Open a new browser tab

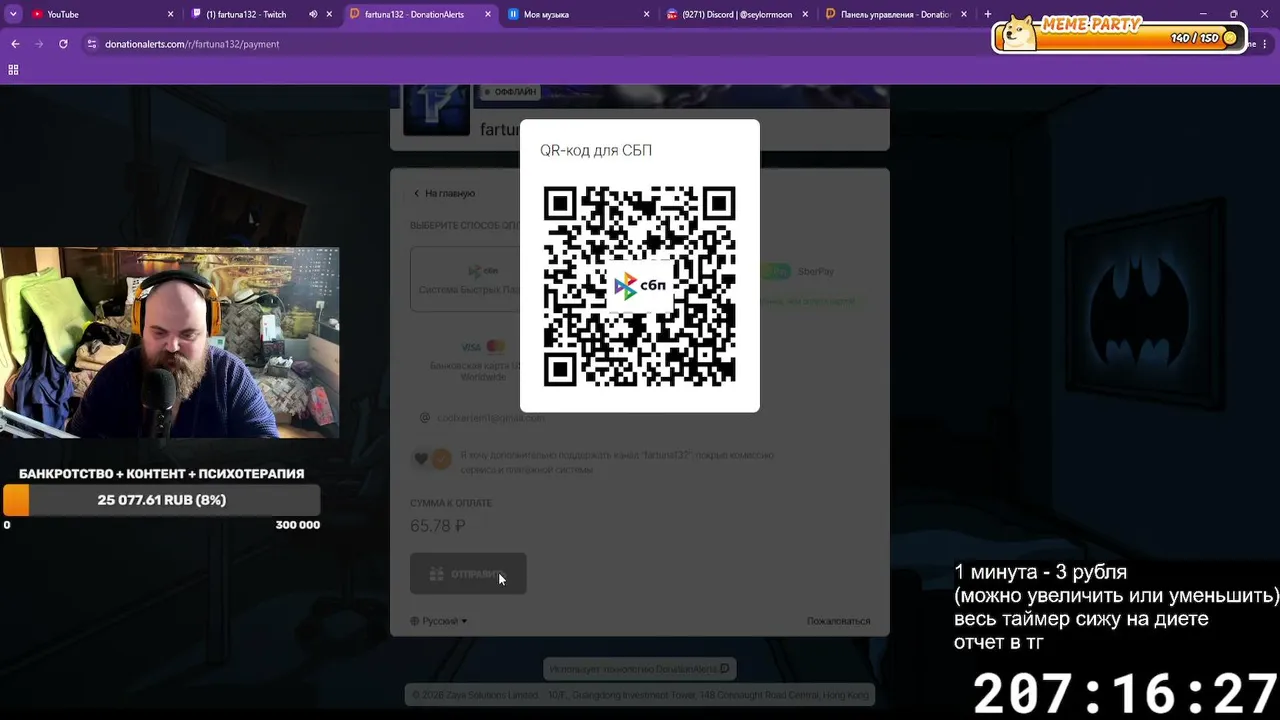click(x=988, y=14)
